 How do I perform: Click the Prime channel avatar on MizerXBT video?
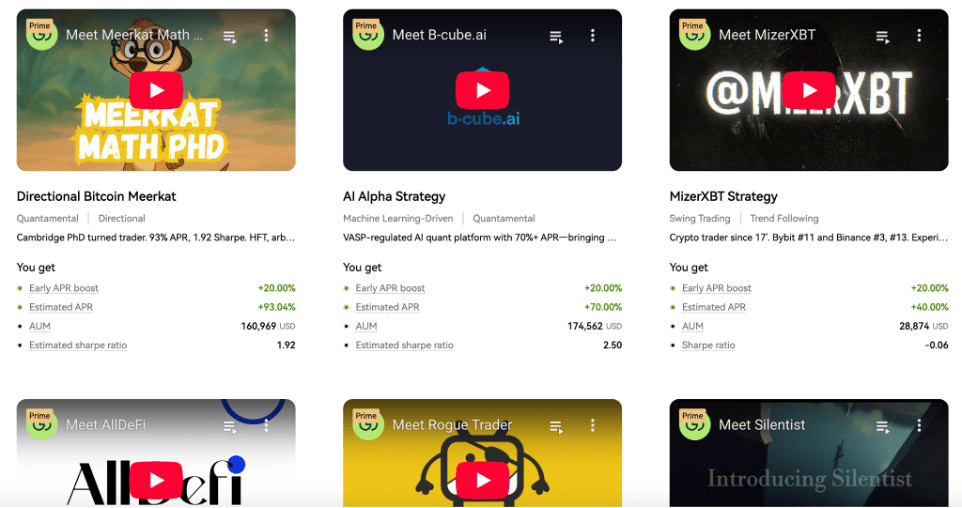pos(695,34)
